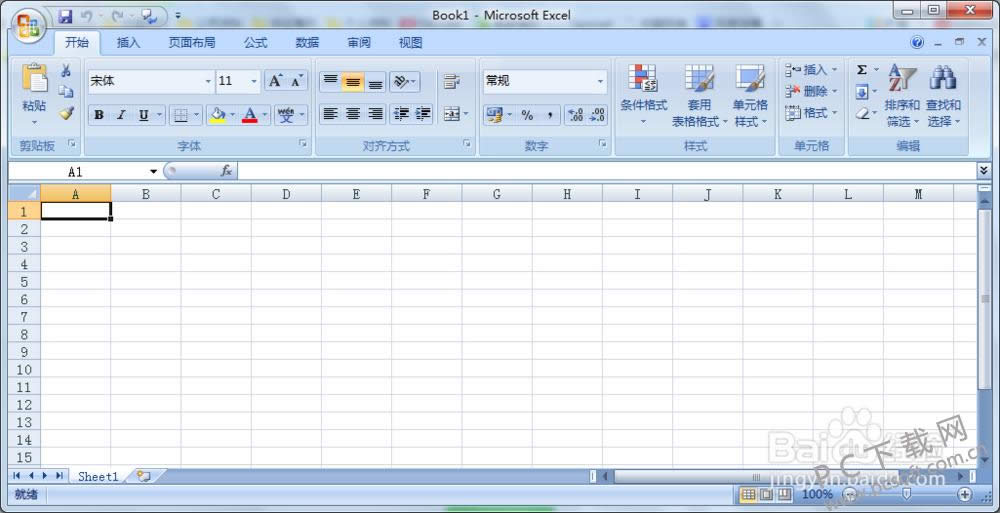
Task: Switch to the 插入 ribbon tab
Action: click(x=128, y=43)
